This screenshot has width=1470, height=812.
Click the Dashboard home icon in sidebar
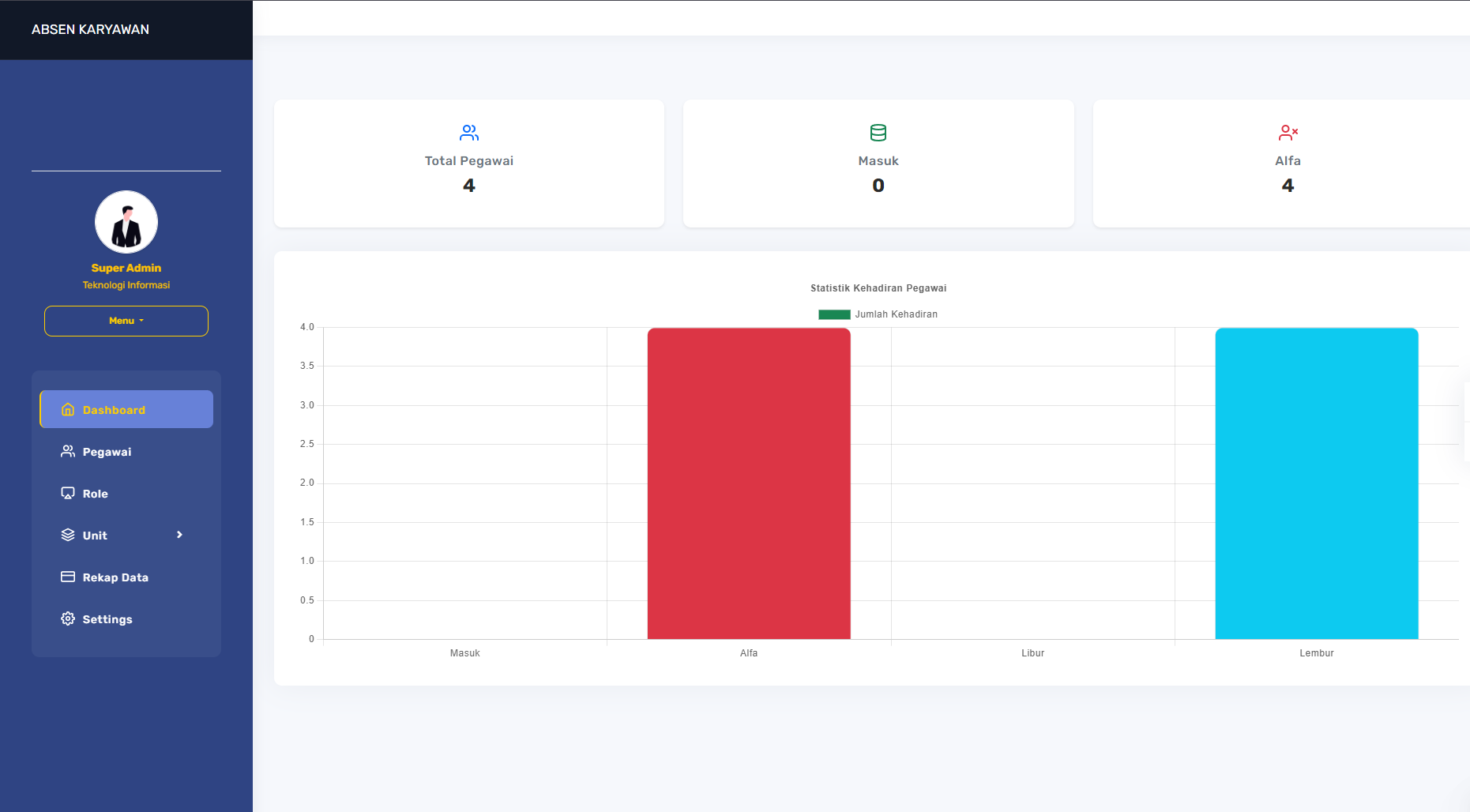coord(68,409)
